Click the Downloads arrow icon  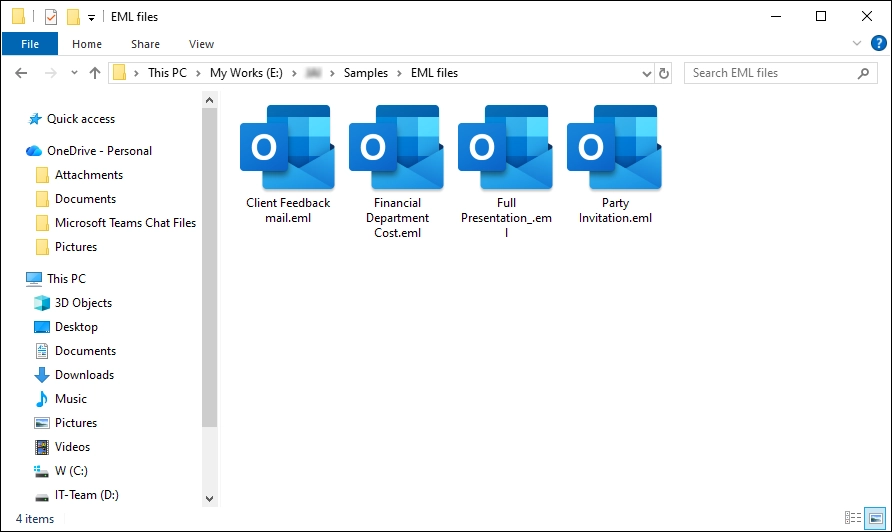coord(42,375)
